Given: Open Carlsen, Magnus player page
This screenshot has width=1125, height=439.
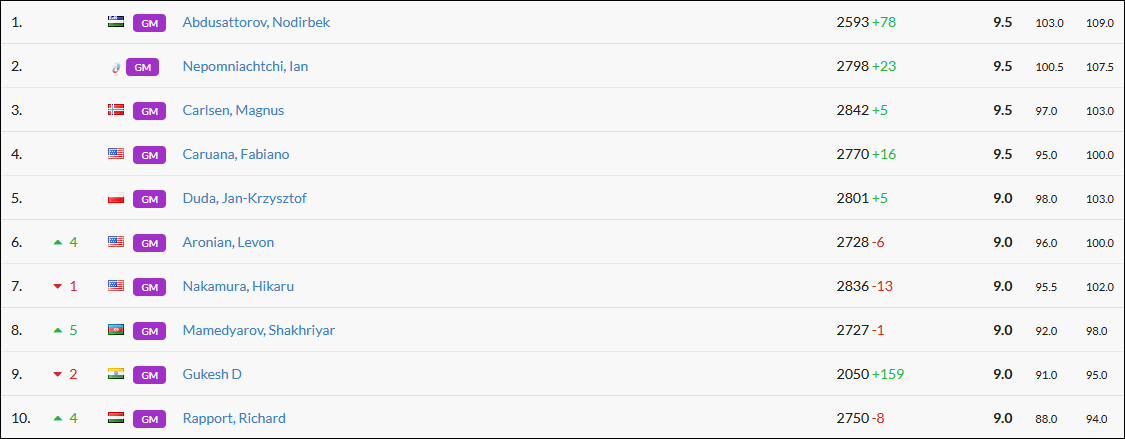Looking at the screenshot, I should (x=233, y=110).
